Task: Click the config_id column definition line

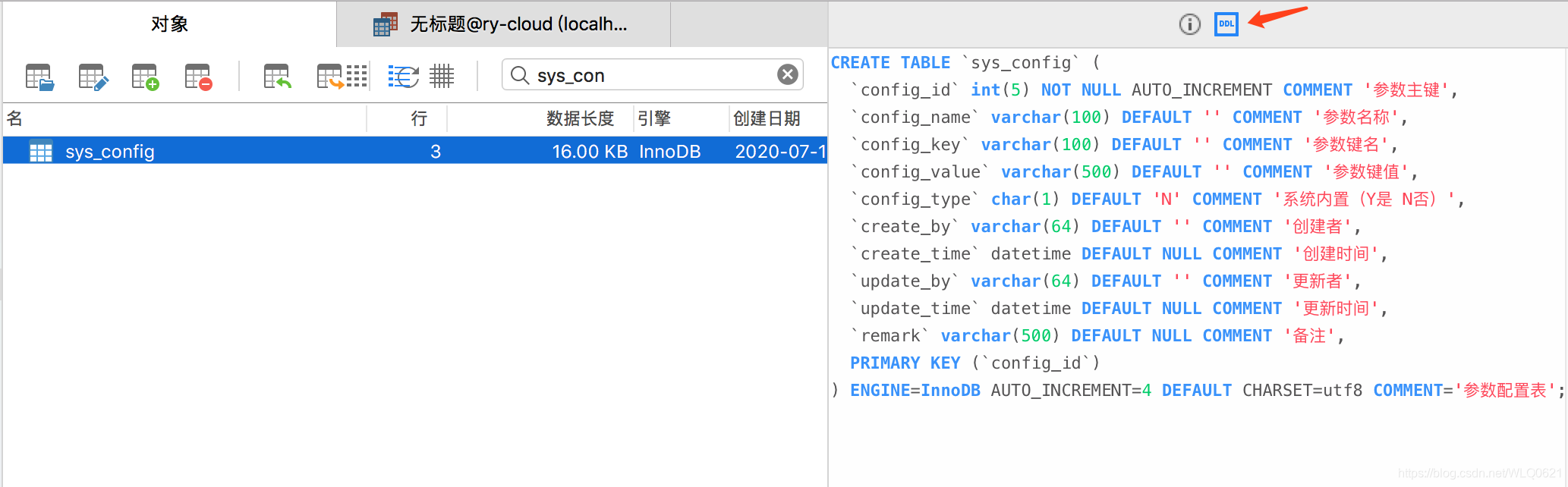Action: pos(1154,90)
